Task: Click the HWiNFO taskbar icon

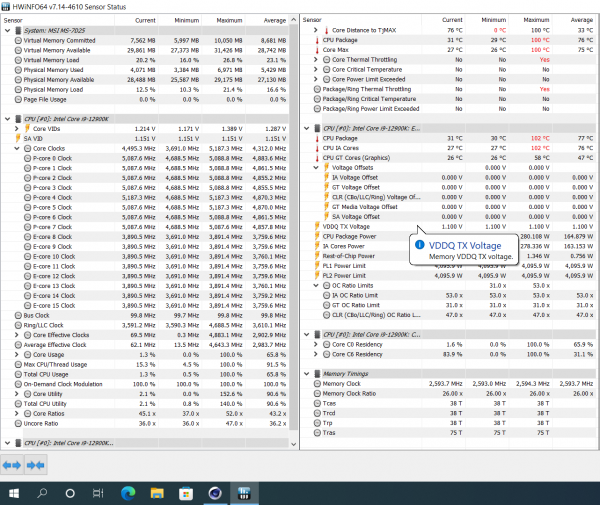Action: click(244, 494)
